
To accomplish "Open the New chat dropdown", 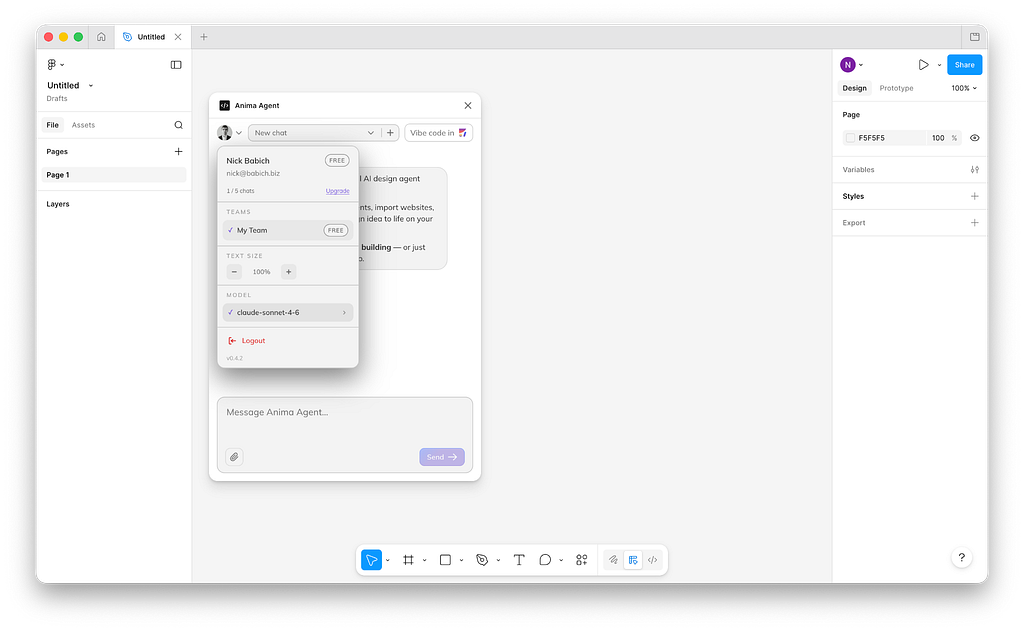I will pyautogui.click(x=314, y=132).
